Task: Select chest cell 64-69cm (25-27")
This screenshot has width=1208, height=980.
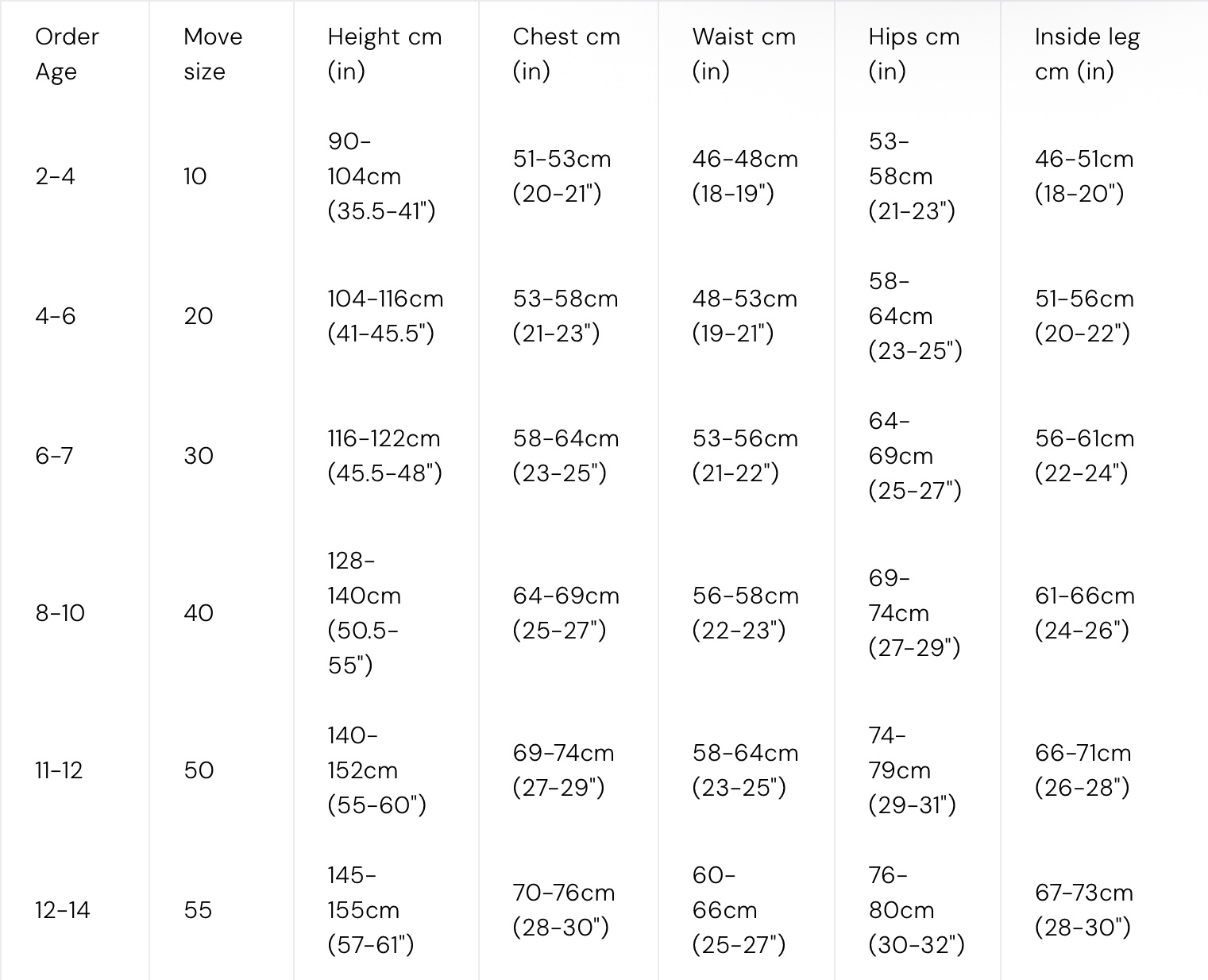Action: tap(565, 612)
